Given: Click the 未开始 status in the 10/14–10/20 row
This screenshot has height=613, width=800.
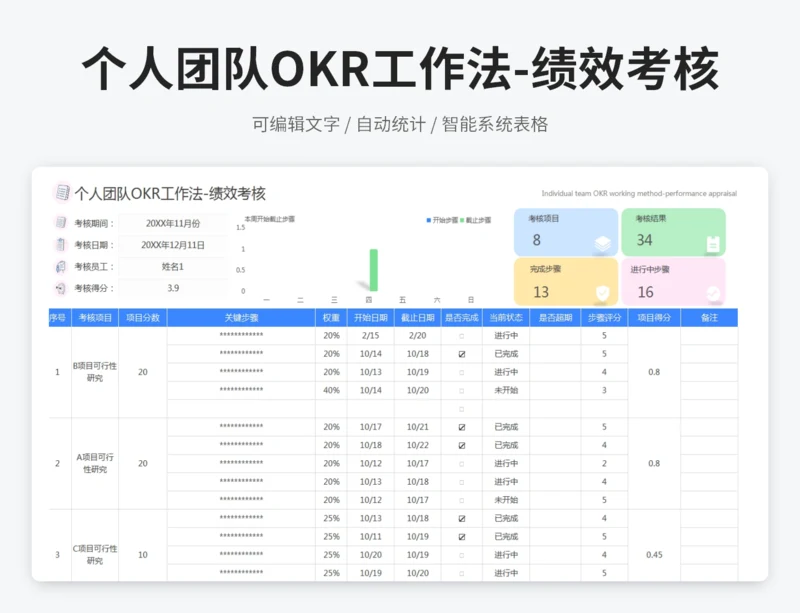Looking at the screenshot, I should (506, 390).
